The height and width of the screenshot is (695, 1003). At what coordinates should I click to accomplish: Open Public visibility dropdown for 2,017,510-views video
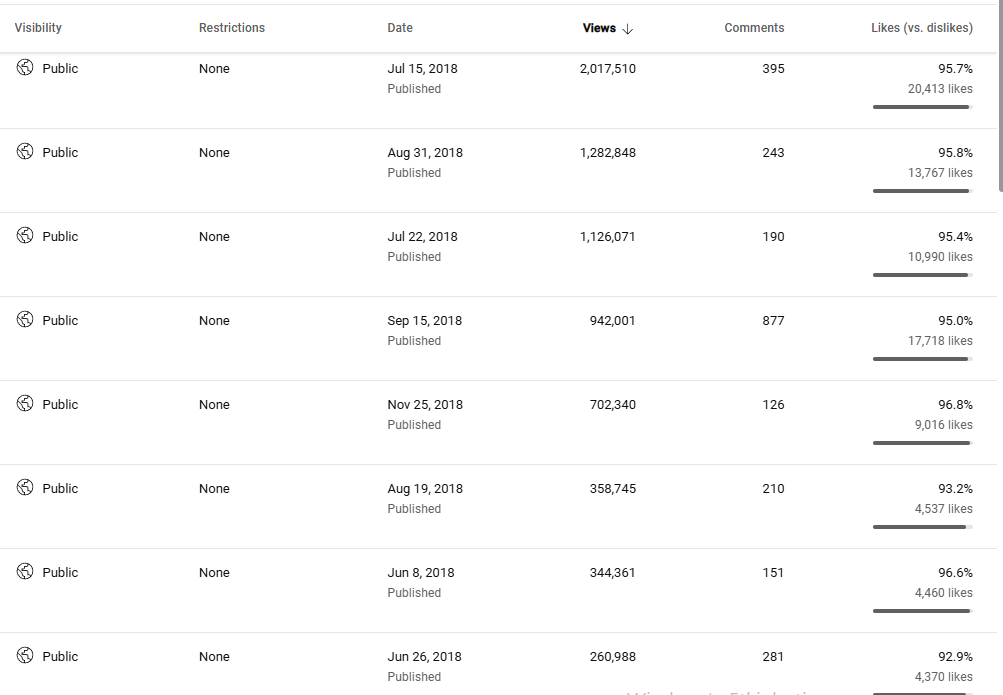[x=60, y=69]
